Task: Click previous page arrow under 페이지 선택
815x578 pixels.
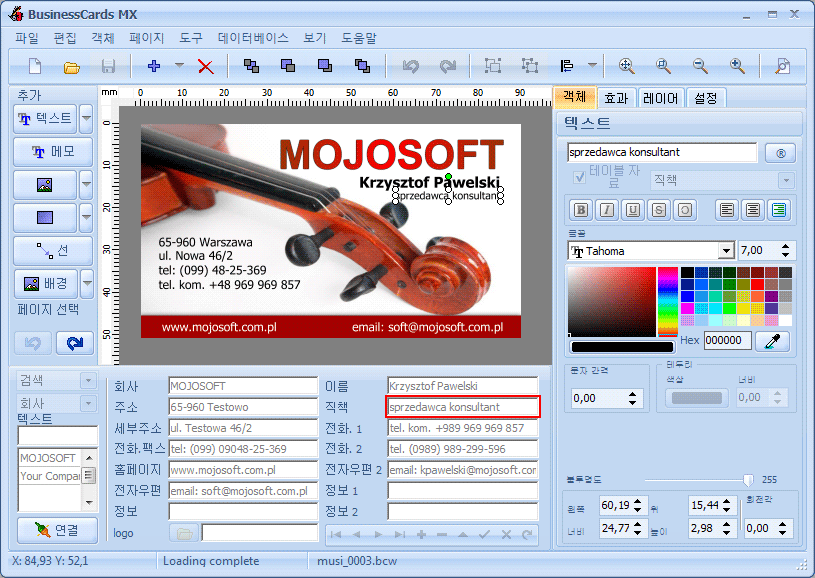Action: click(33, 343)
